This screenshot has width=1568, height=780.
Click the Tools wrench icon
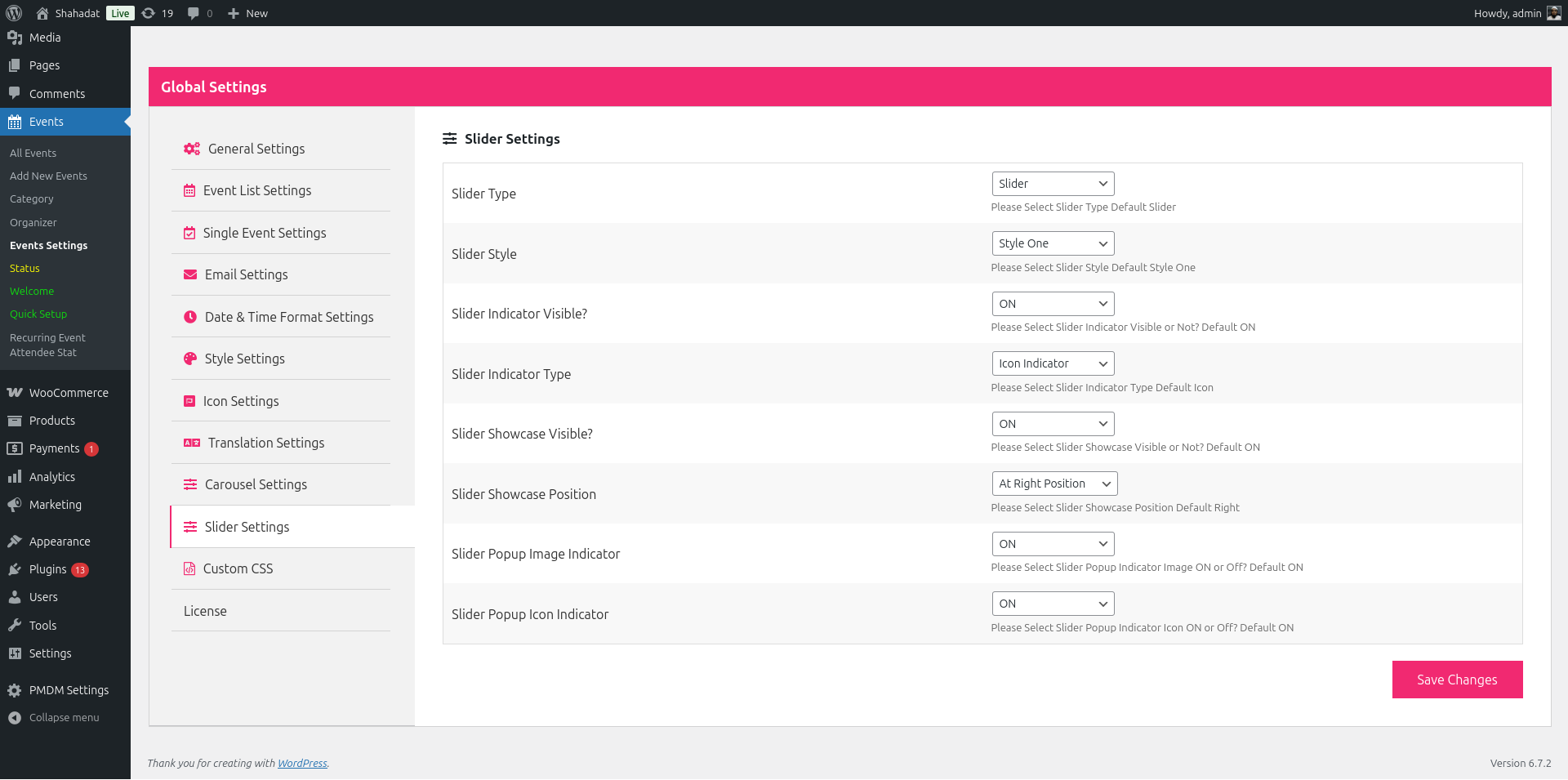15,626
